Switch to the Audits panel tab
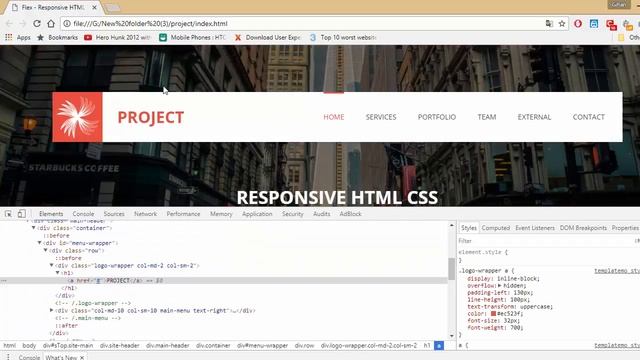640x360 pixels. 322,214
